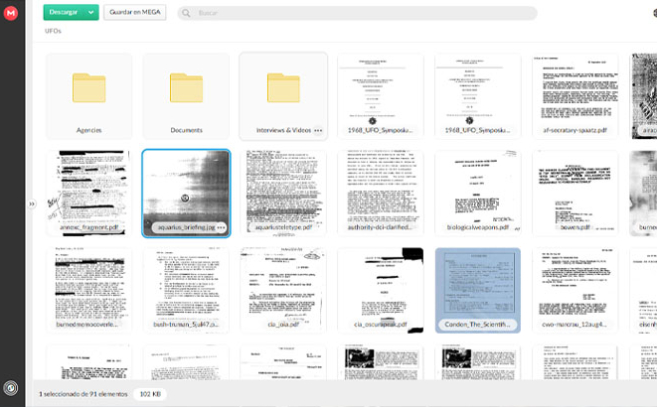Image resolution: width=657 pixels, height=407 pixels.
Task: Select cwo-marcrau_12aug4 file thumbnail
Action: [x=575, y=290]
